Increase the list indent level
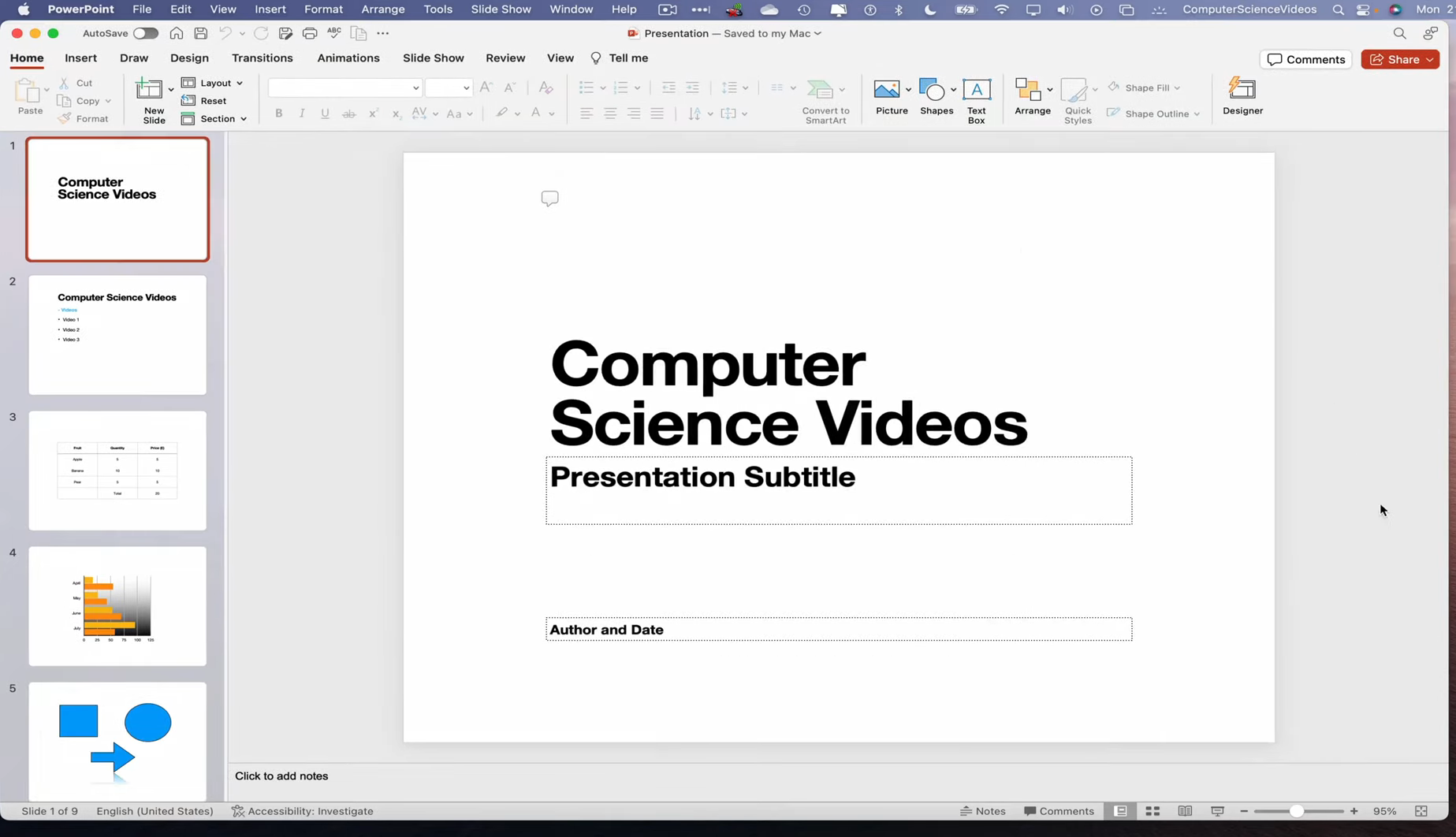This screenshot has height=837, width=1456. point(692,87)
